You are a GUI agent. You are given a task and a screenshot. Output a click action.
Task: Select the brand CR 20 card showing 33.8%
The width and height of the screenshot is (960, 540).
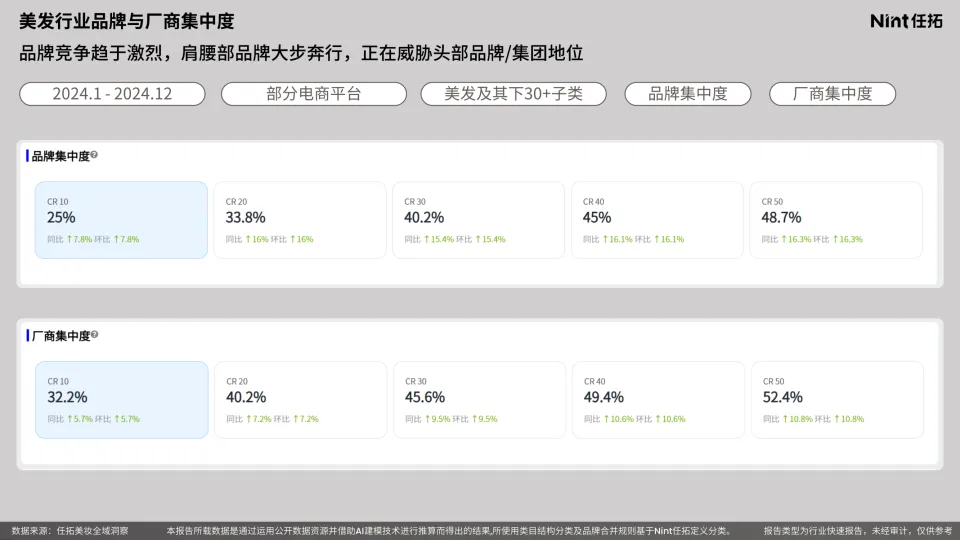tap(300, 220)
